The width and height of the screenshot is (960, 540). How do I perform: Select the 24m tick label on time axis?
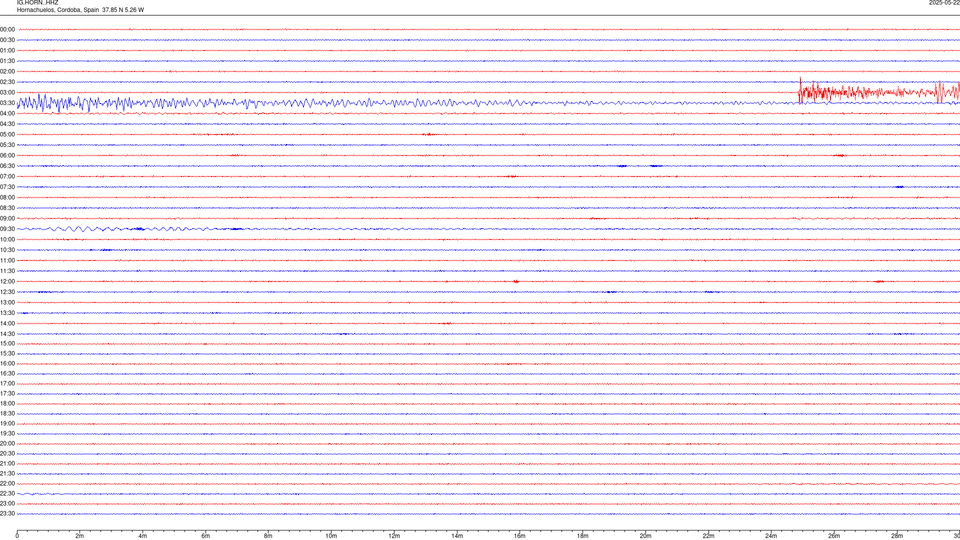click(x=771, y=536)
